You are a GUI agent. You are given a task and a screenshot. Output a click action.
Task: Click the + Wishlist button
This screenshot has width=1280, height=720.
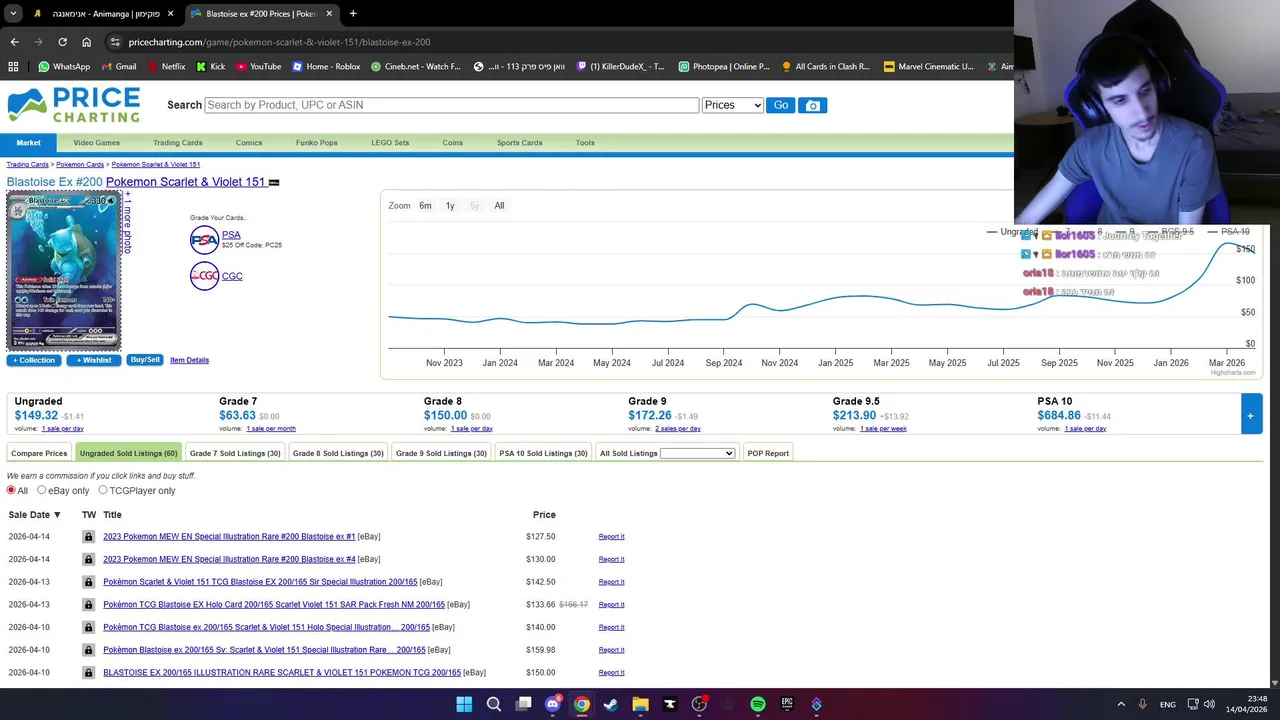(x=93, y=360)
